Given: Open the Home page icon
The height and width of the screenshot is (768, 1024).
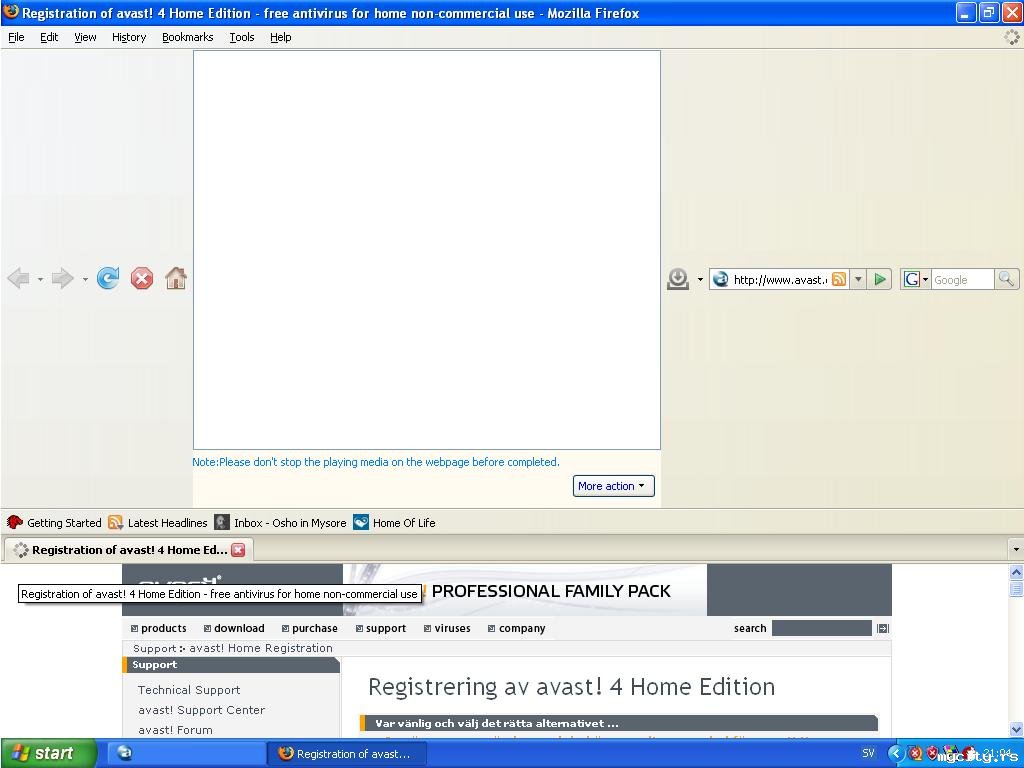Looking at the screenshot, I should tap(176, 278).
